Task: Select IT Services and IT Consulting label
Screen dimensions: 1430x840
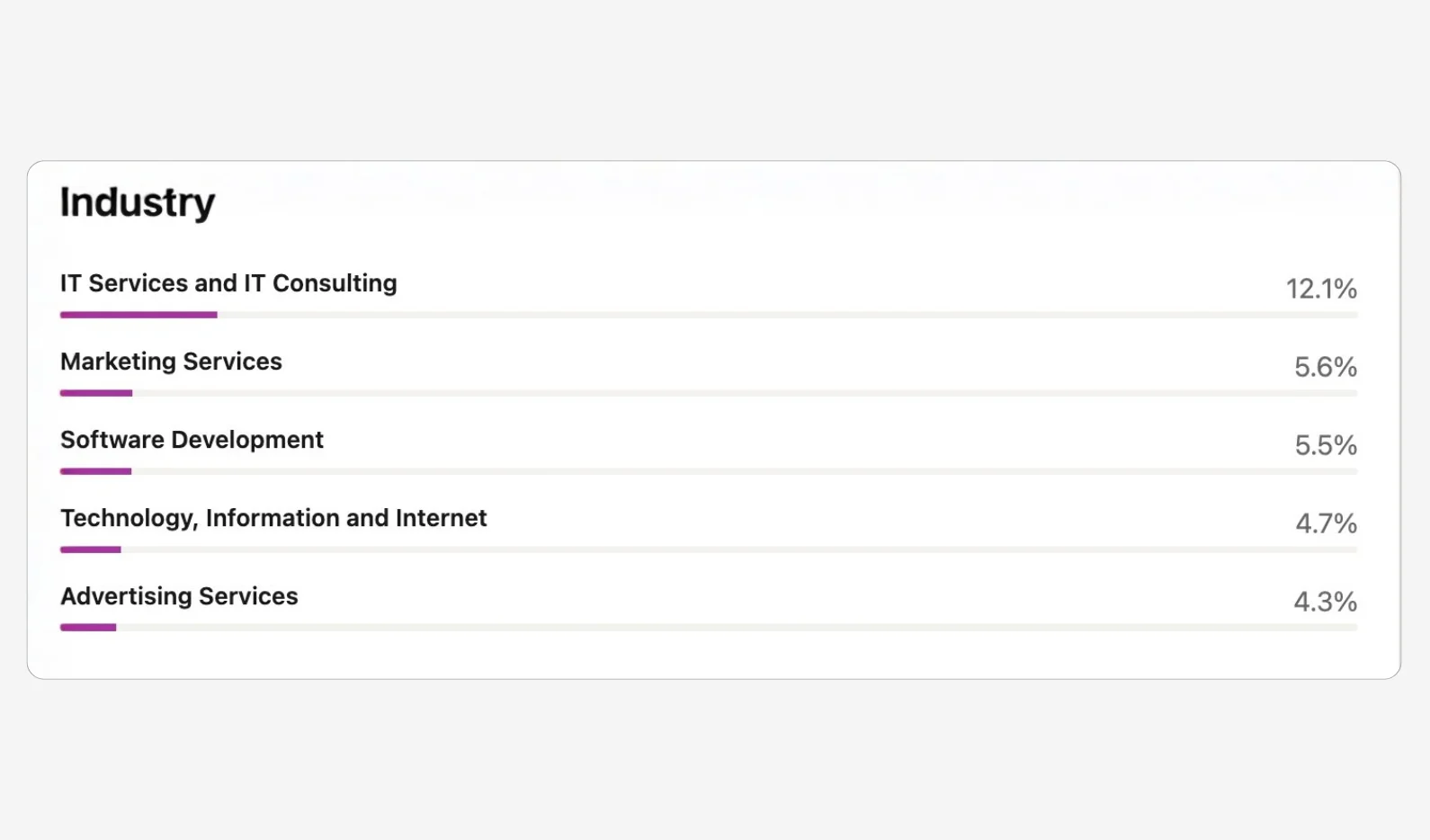Action: coord(228,283)
